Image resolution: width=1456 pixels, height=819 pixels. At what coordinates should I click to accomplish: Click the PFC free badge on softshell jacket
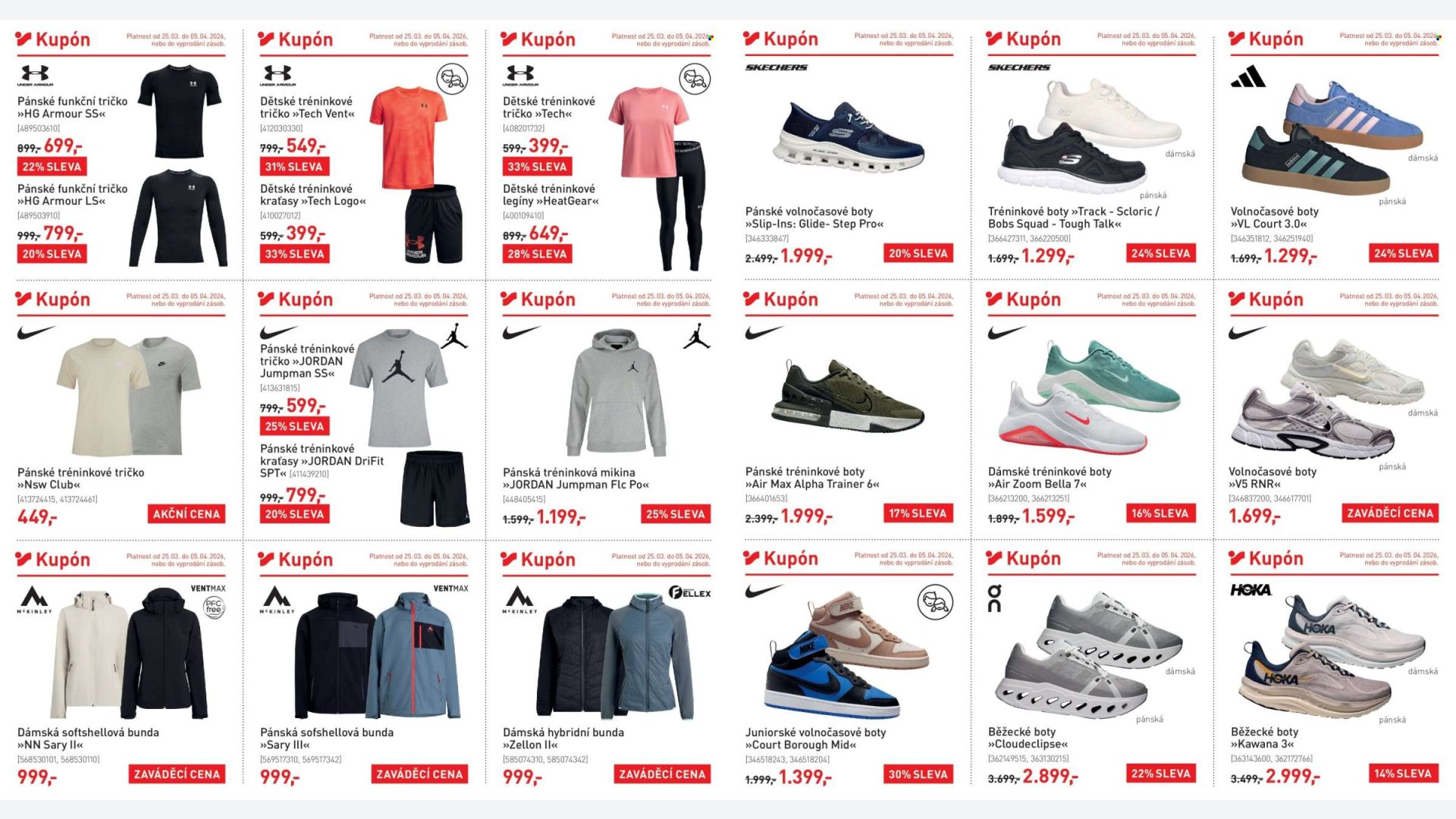(x=215, y=607)
